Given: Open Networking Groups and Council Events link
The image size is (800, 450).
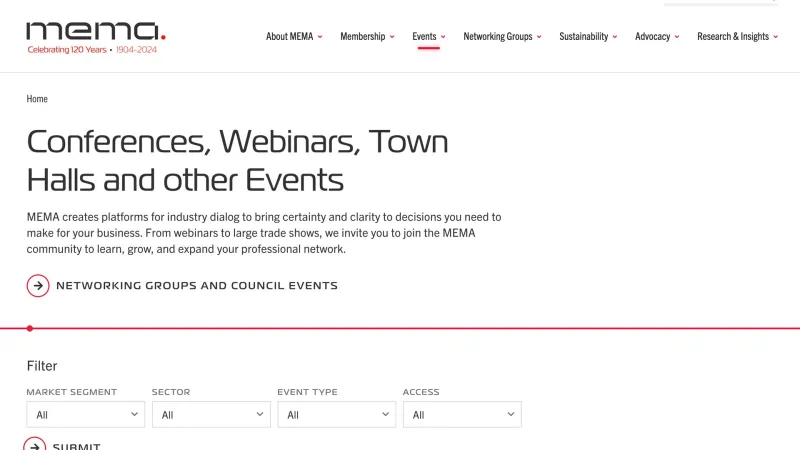Looking at the screenshot, I should 197,286.
